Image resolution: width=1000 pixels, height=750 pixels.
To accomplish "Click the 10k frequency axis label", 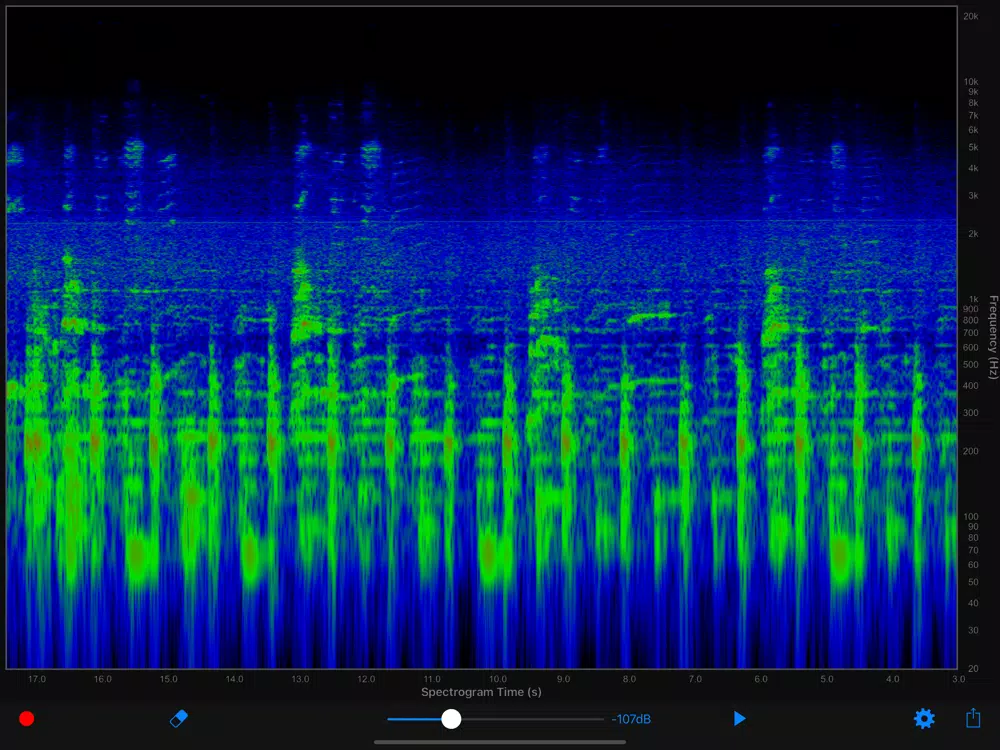I will (x=971, y=82).
